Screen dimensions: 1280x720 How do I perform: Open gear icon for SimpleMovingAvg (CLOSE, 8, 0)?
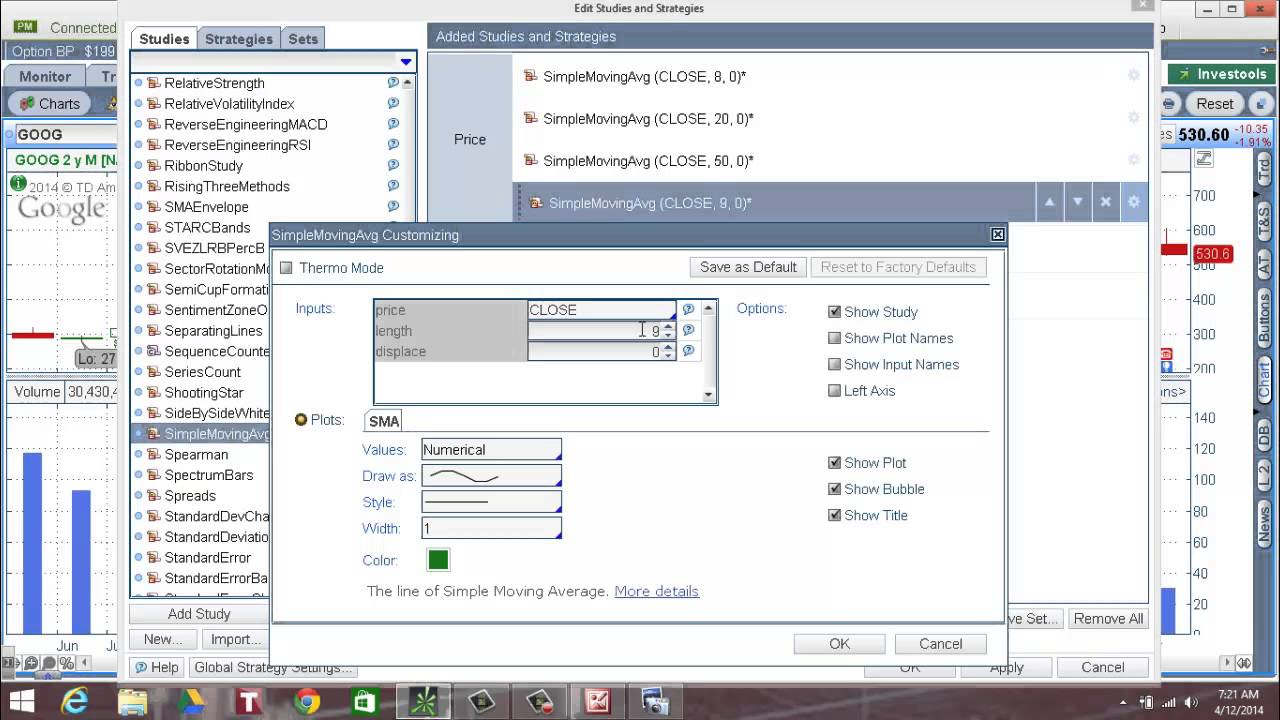tap(1133, 76)
